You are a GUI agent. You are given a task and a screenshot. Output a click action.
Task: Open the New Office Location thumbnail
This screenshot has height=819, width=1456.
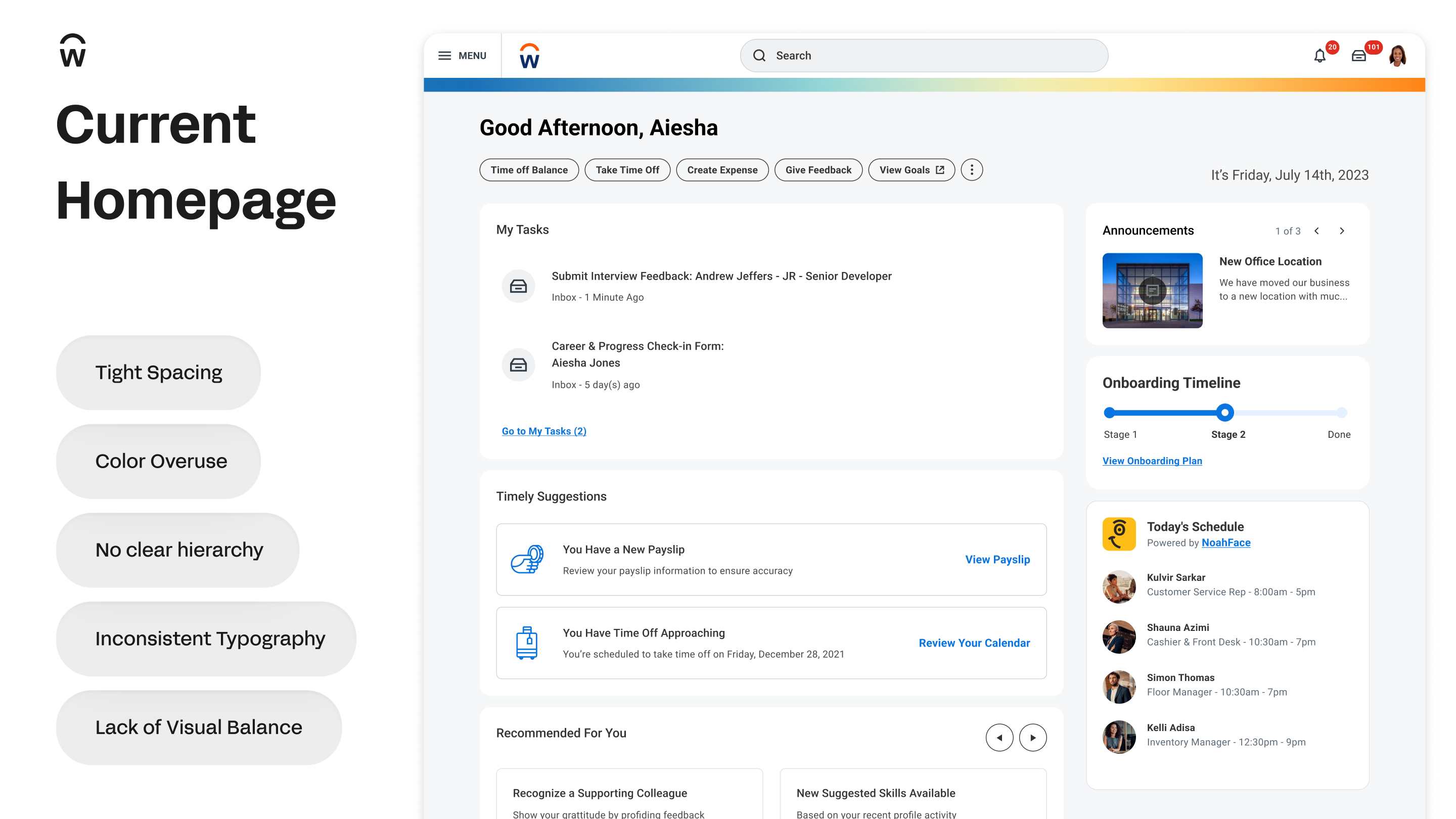[x=1152, y=290]
